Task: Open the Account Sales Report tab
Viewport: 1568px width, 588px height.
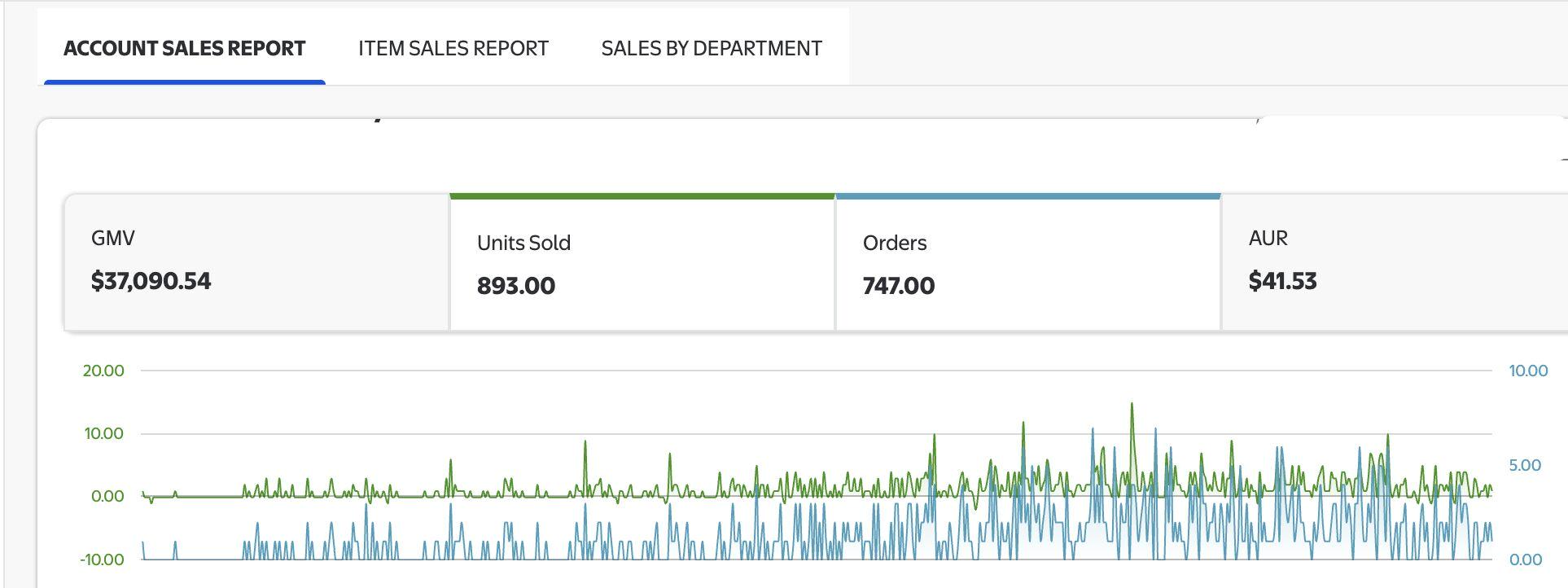Action: 184,48
